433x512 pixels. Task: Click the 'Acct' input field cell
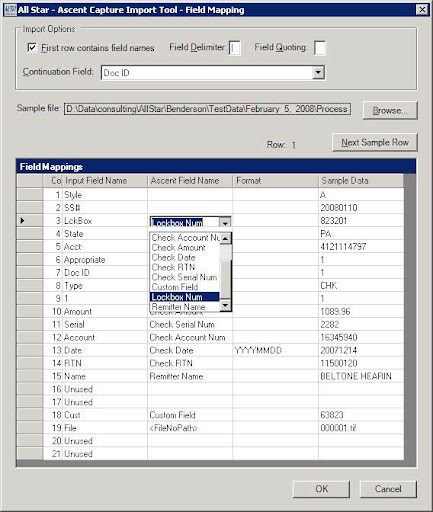[x=105, y=247]
